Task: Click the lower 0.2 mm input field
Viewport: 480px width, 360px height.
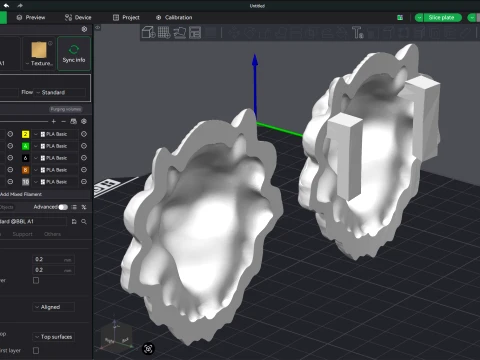Action: 54,270
